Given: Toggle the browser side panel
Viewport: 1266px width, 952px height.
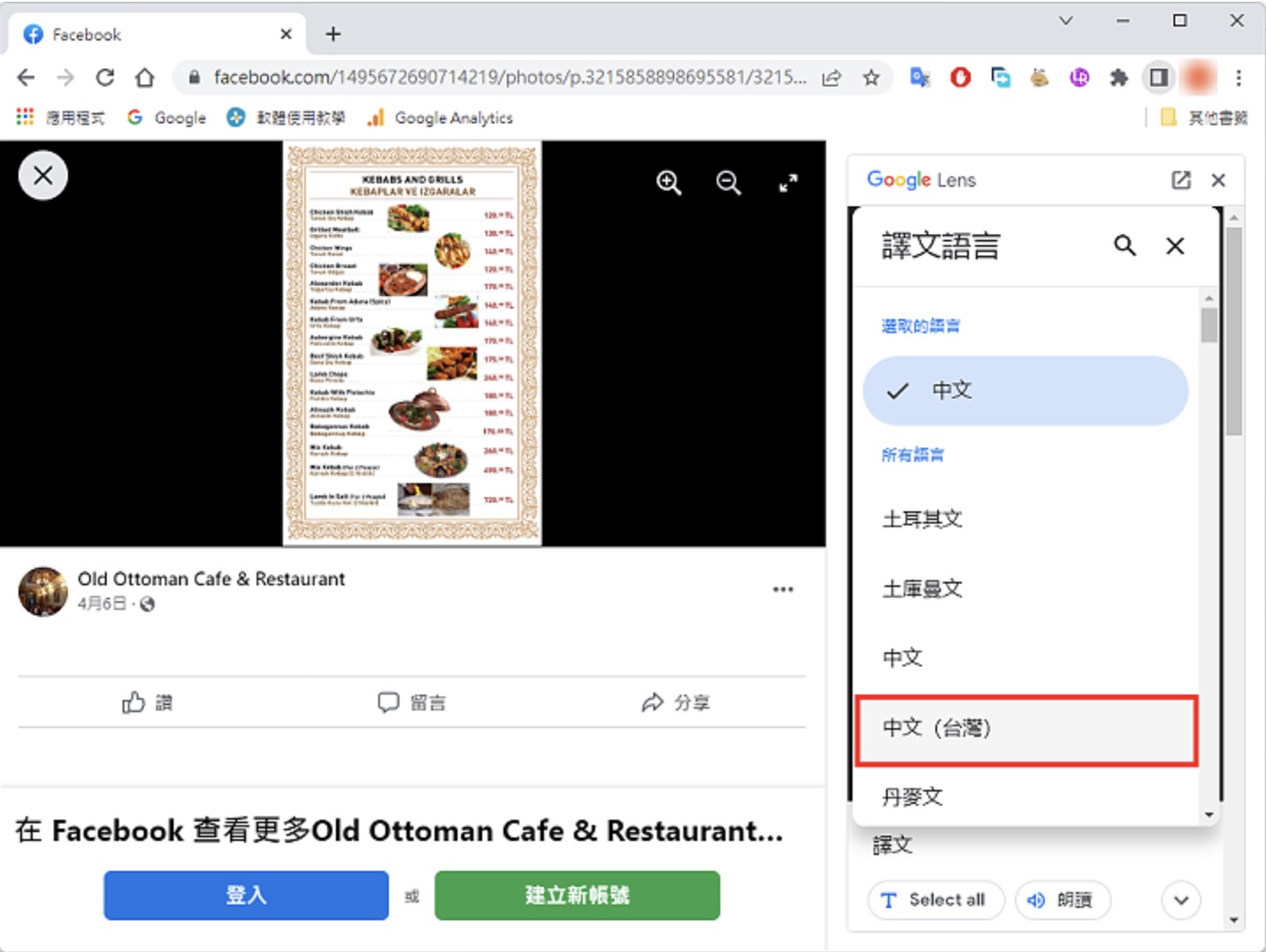Looking at the screenshot, I should point(1158,78).
